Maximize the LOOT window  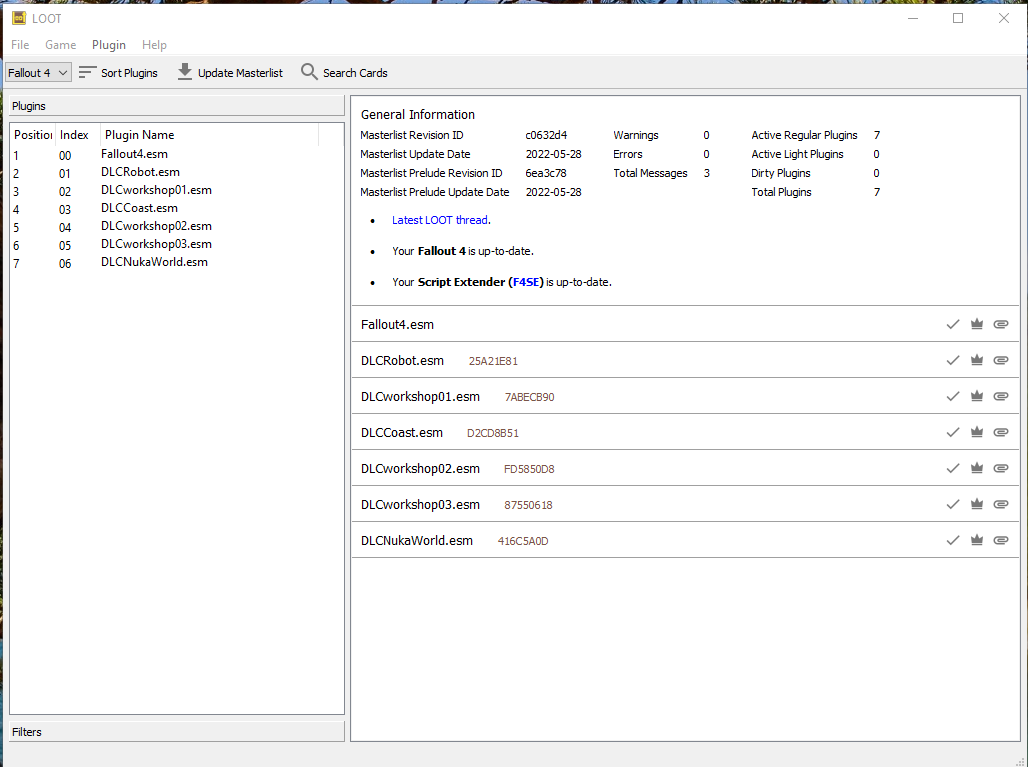pyautogui.click(x=958, y=18)
